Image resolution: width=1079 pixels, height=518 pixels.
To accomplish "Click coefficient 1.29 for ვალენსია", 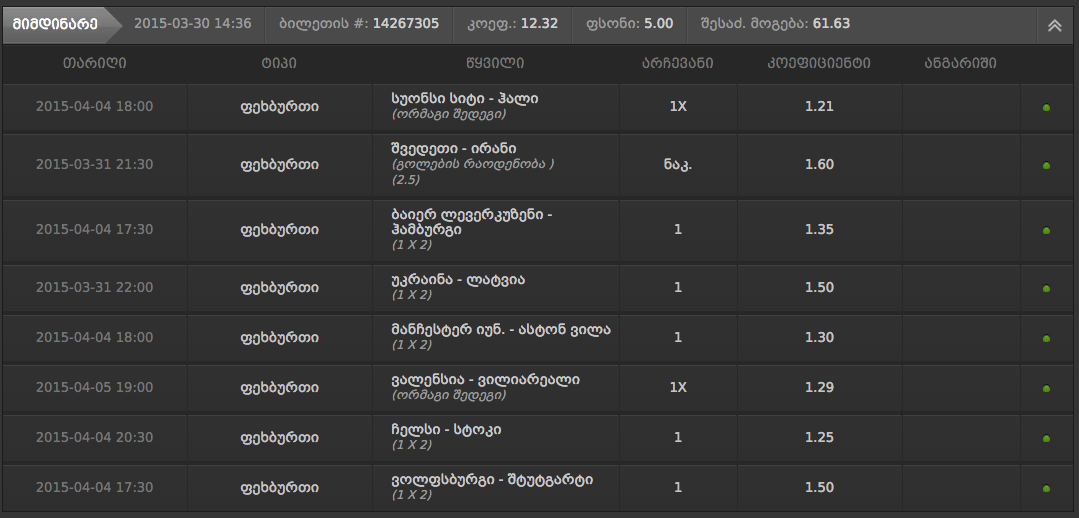I will click(819, 388).
